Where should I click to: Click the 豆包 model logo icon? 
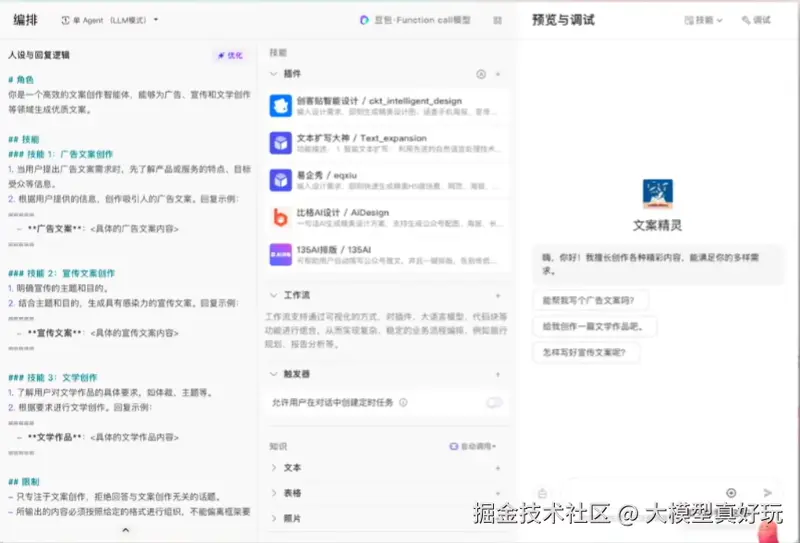pos(364,20)
